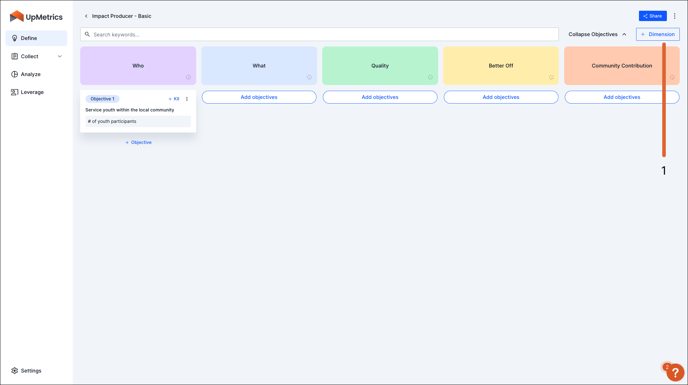Open the three-dot menu next to Share
Viewport: 688px width, 385px height.
tap(674, 16)
